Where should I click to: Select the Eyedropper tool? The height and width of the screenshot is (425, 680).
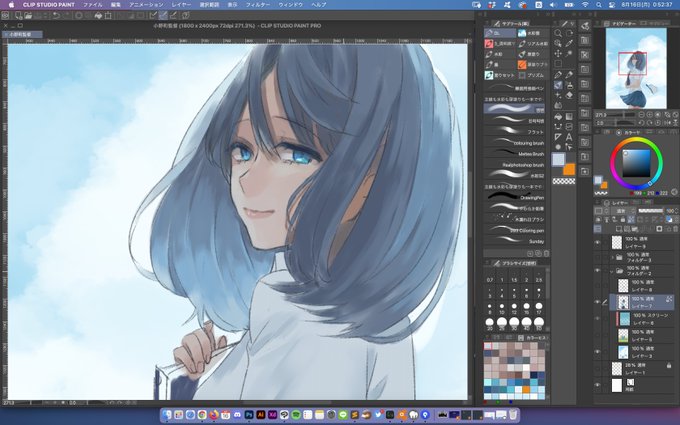569,43
